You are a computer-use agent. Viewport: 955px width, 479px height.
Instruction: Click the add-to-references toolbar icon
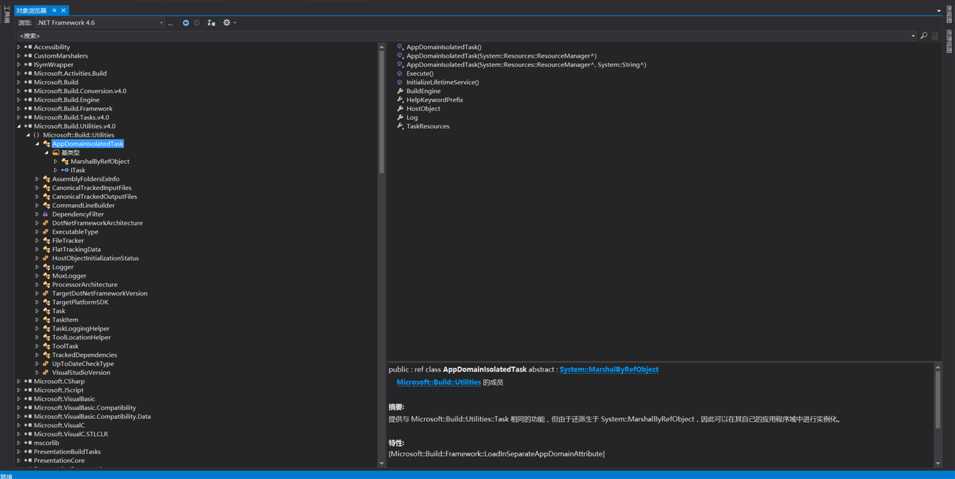pos(211,23)
